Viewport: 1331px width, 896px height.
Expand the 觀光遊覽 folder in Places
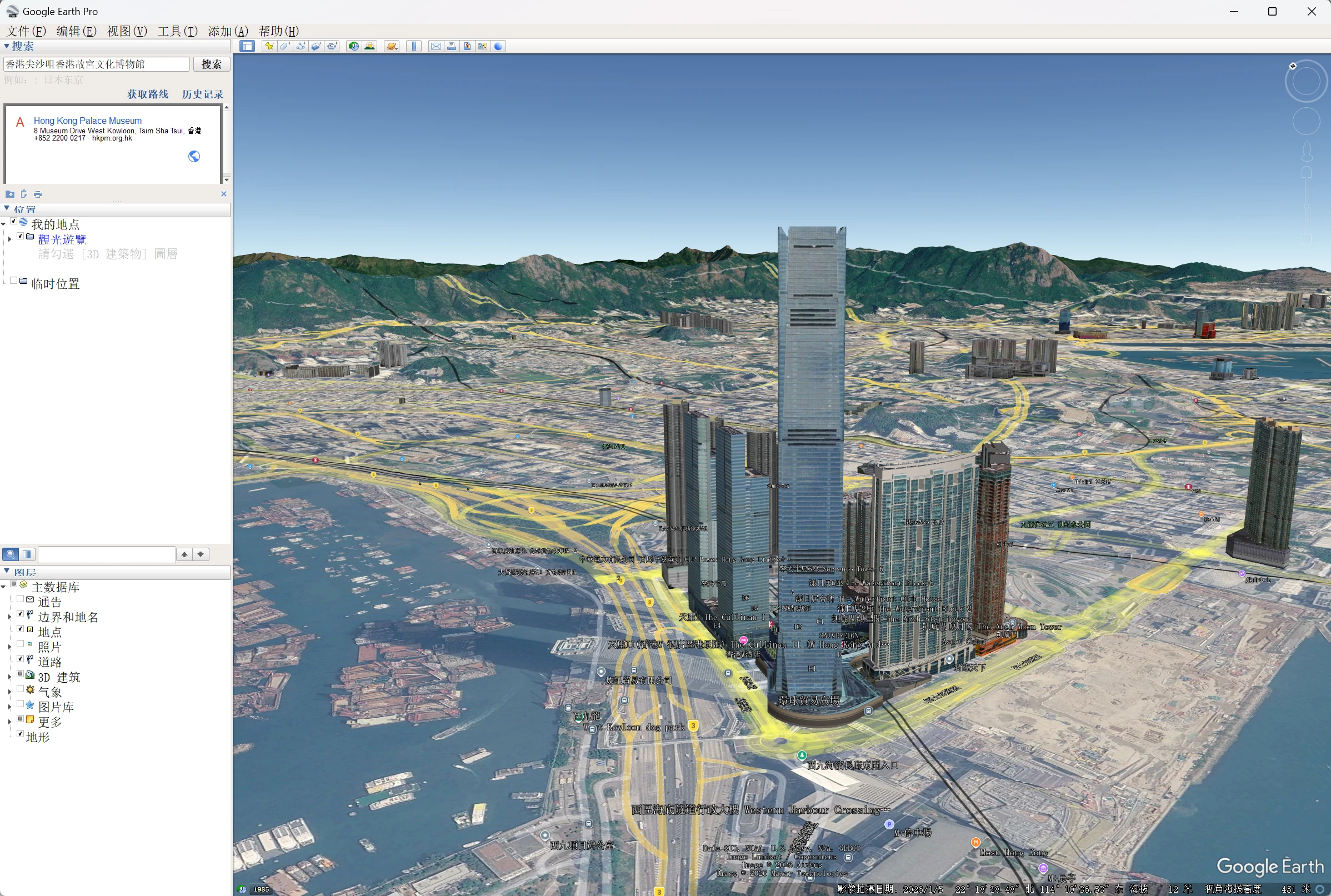click(x=9, y=239)
